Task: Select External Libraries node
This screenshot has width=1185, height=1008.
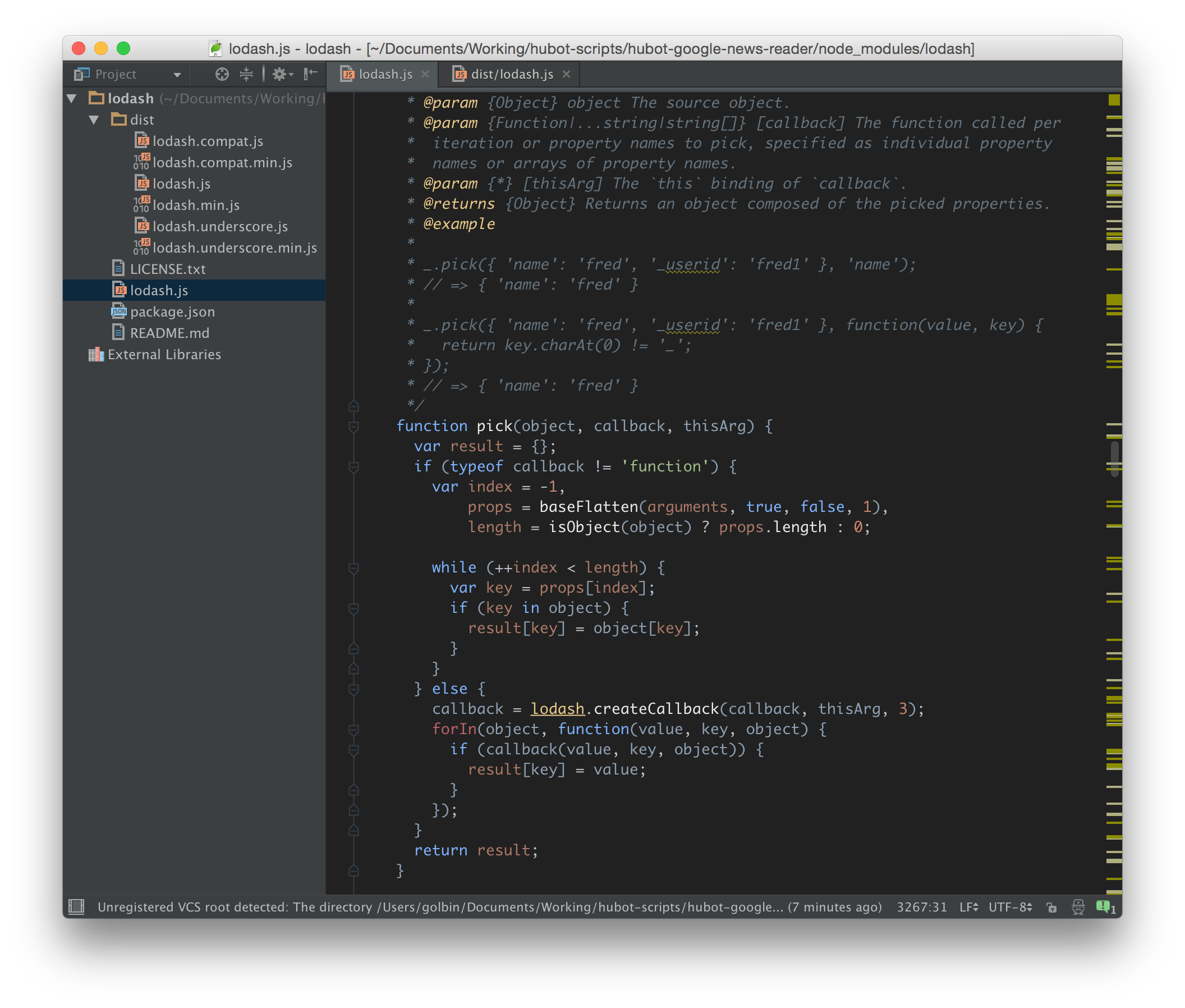Action: point(164,355)
